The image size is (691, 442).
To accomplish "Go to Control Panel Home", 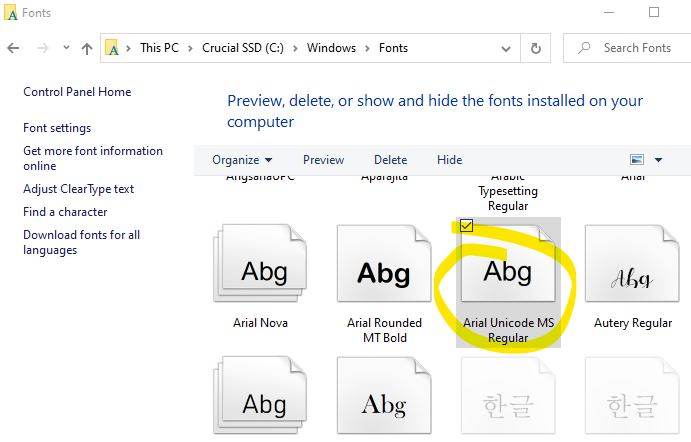I will [77, 92].
